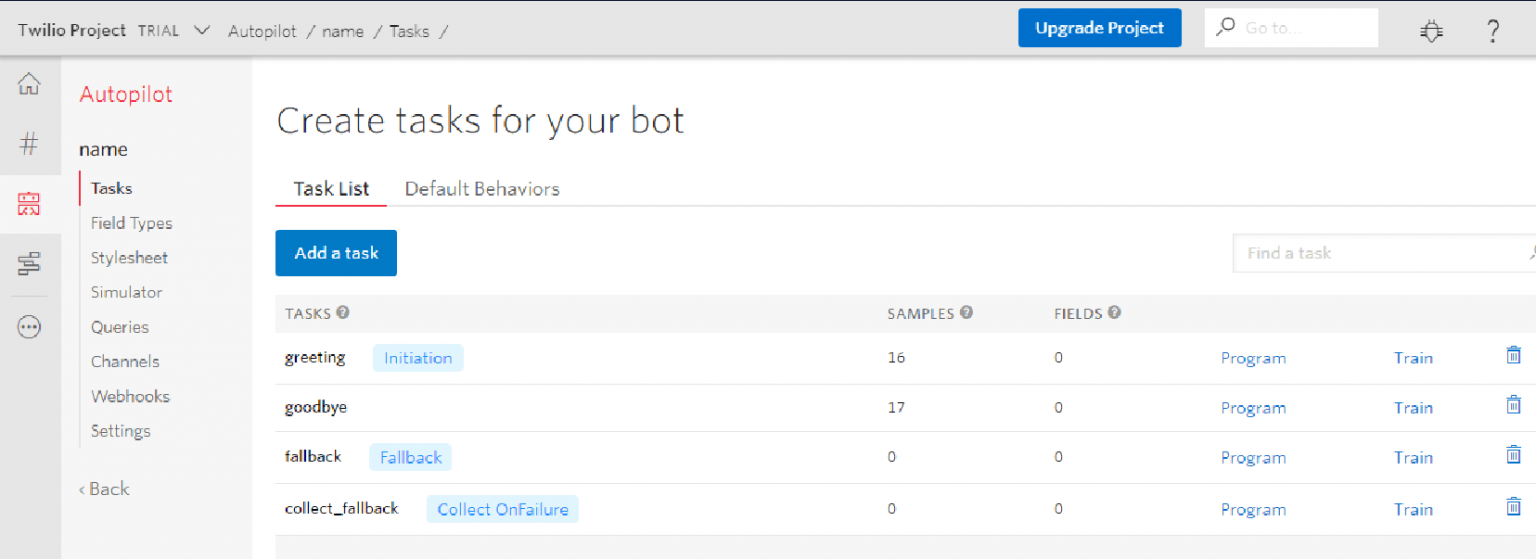Open Simulator in the Autopilot sidebar
This screenshot has height=559, width=1536.
click(x=126, y=292)
